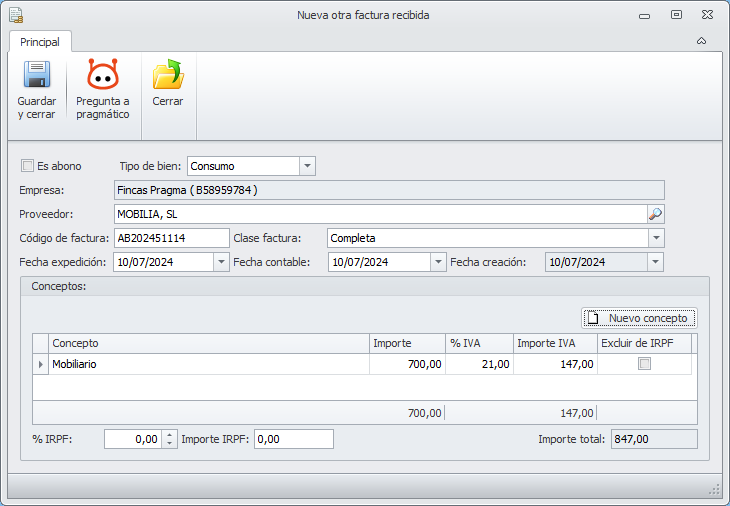Viewport: 730px width, 506px height.
Task: Click the 147,00 Importe IVA cell of Mobiliario
Action: pos(555,364)
